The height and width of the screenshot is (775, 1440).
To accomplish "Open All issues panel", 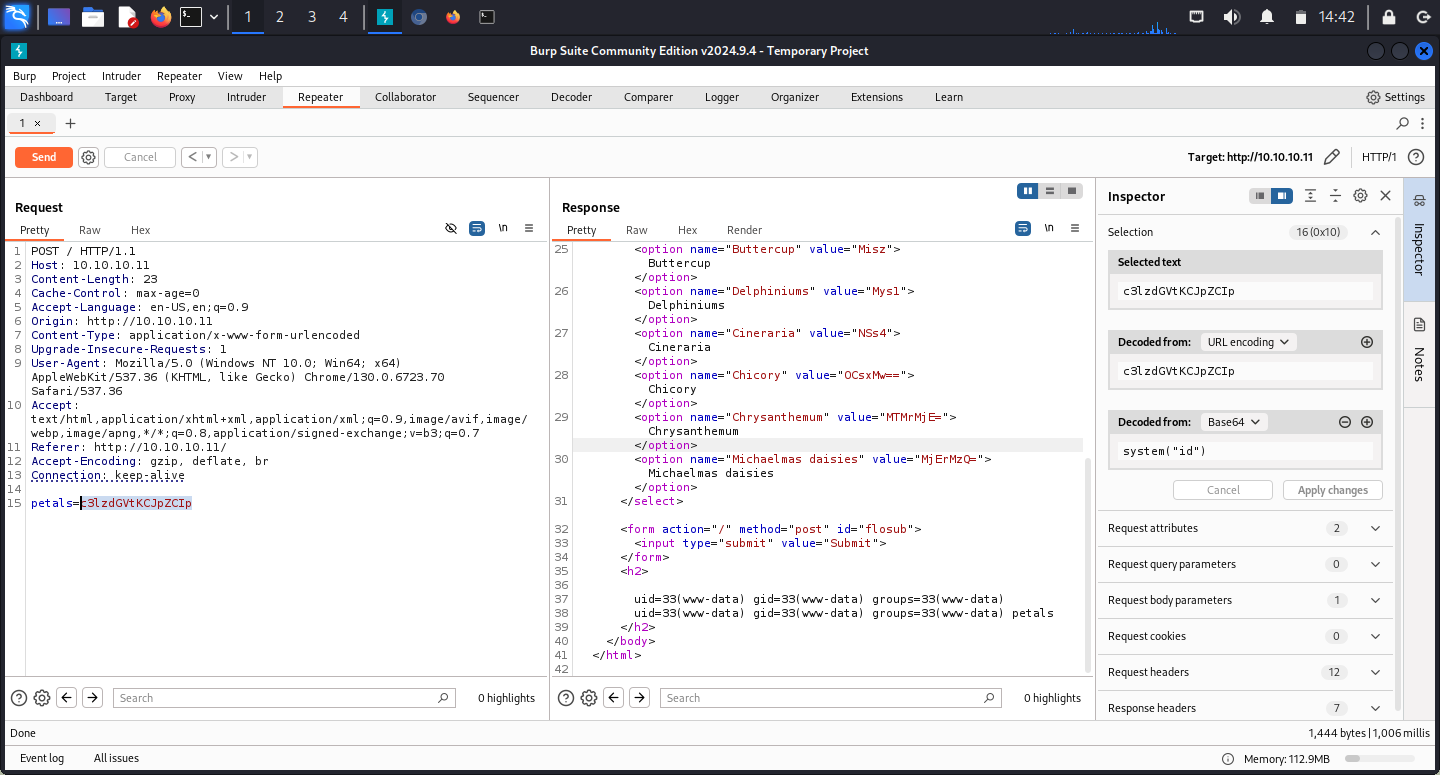I will coord(116,758).
